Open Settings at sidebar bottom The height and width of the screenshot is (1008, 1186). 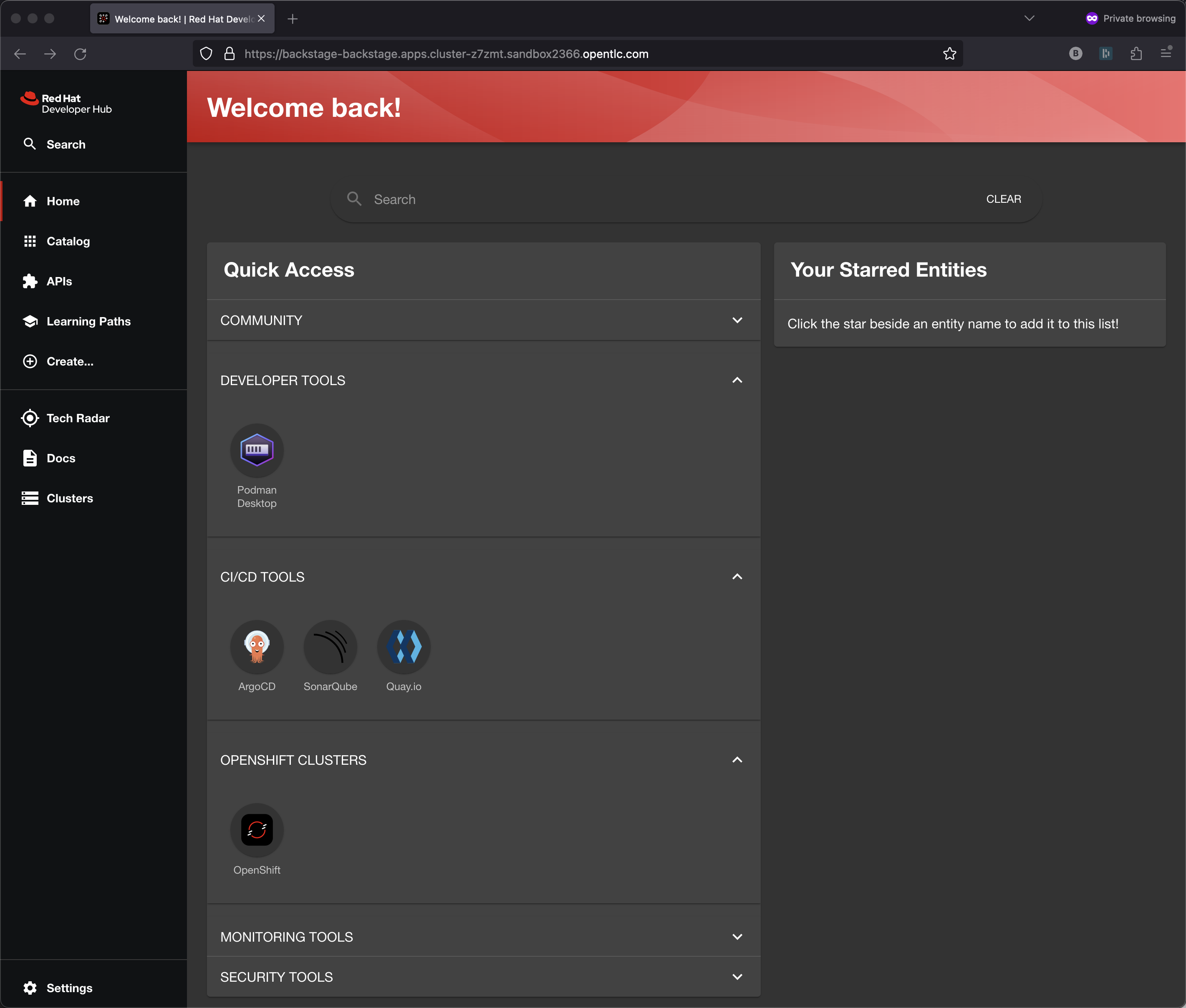click(x=68, y=988)
